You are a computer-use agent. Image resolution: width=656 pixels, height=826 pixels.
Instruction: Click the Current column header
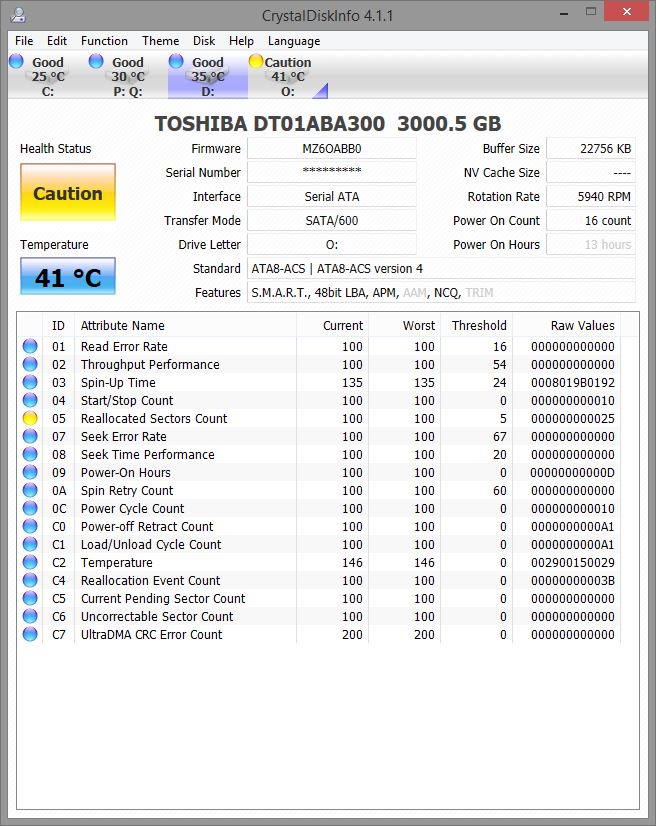click(332, 326)
